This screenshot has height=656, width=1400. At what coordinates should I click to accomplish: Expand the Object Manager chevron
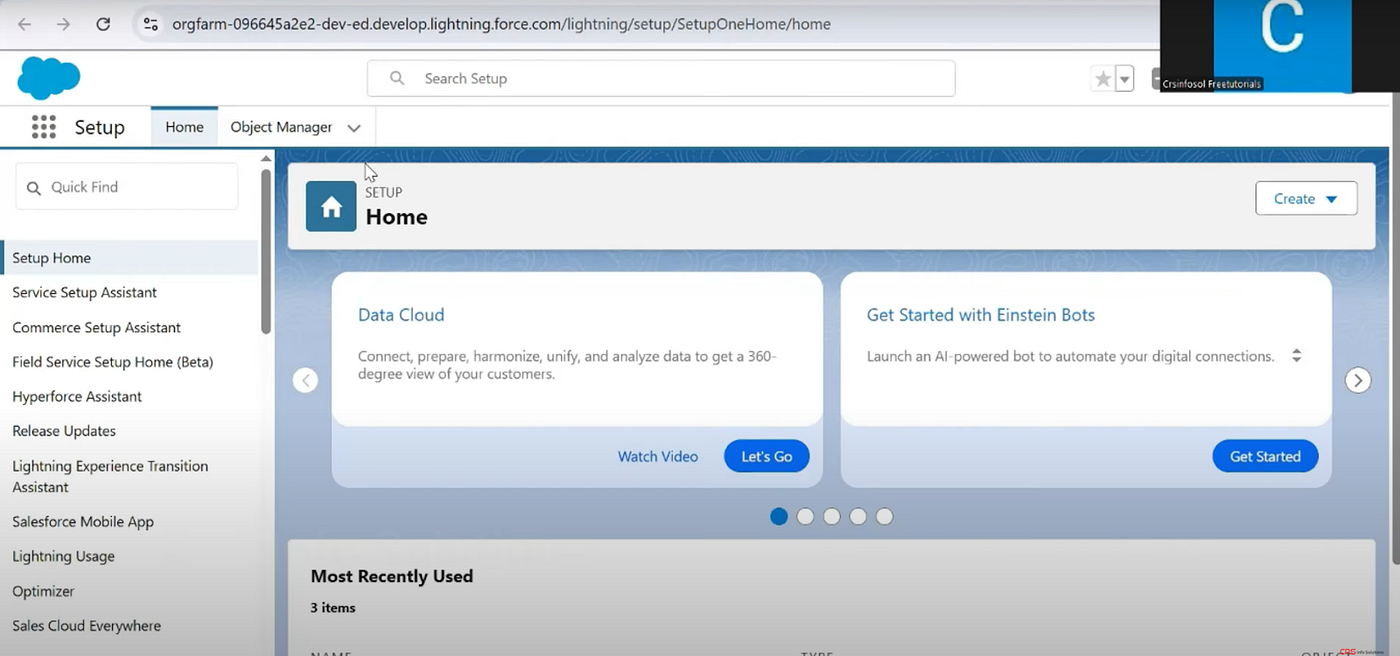(354, 128)
